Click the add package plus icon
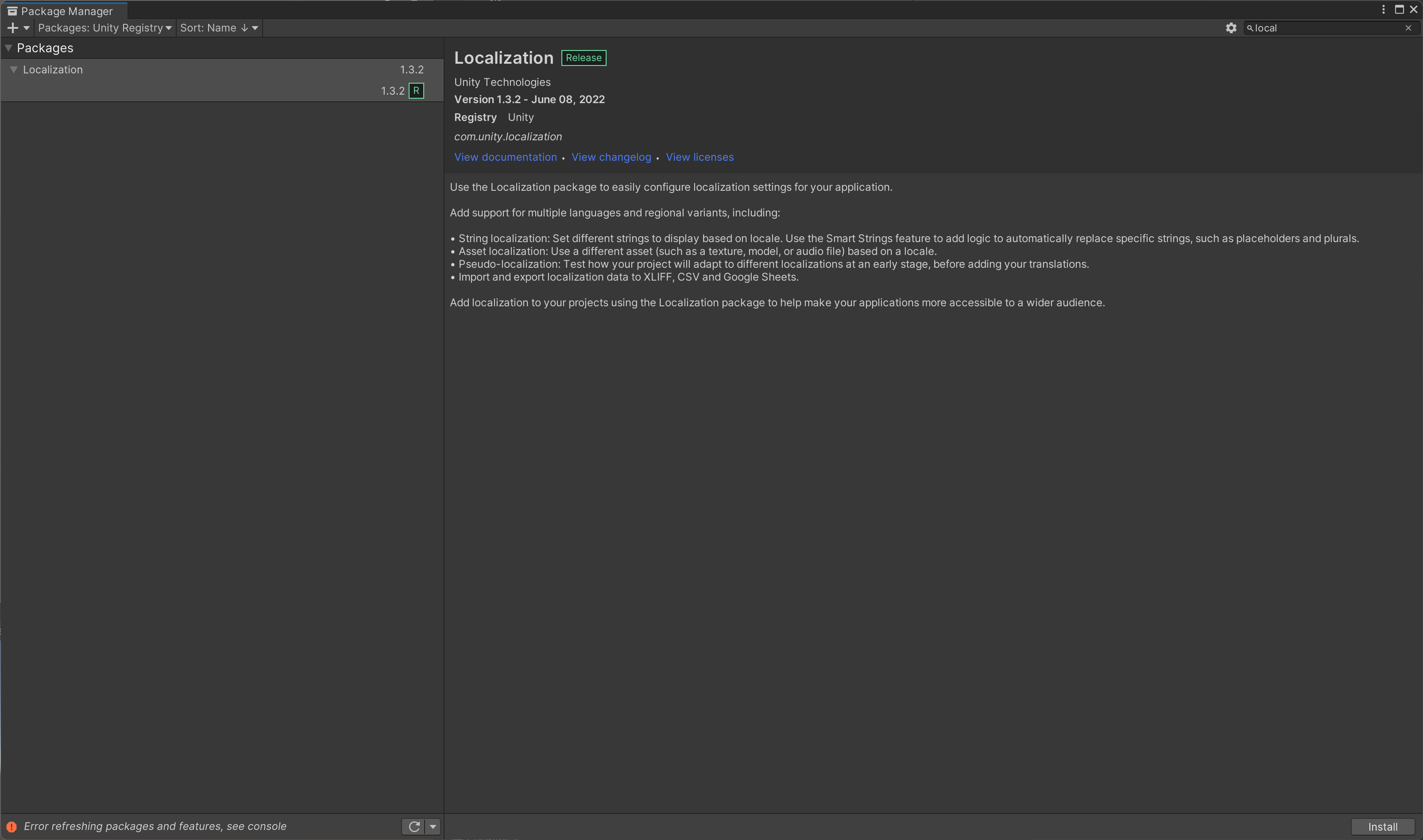The image size is (1423, 840). [13, 28]
